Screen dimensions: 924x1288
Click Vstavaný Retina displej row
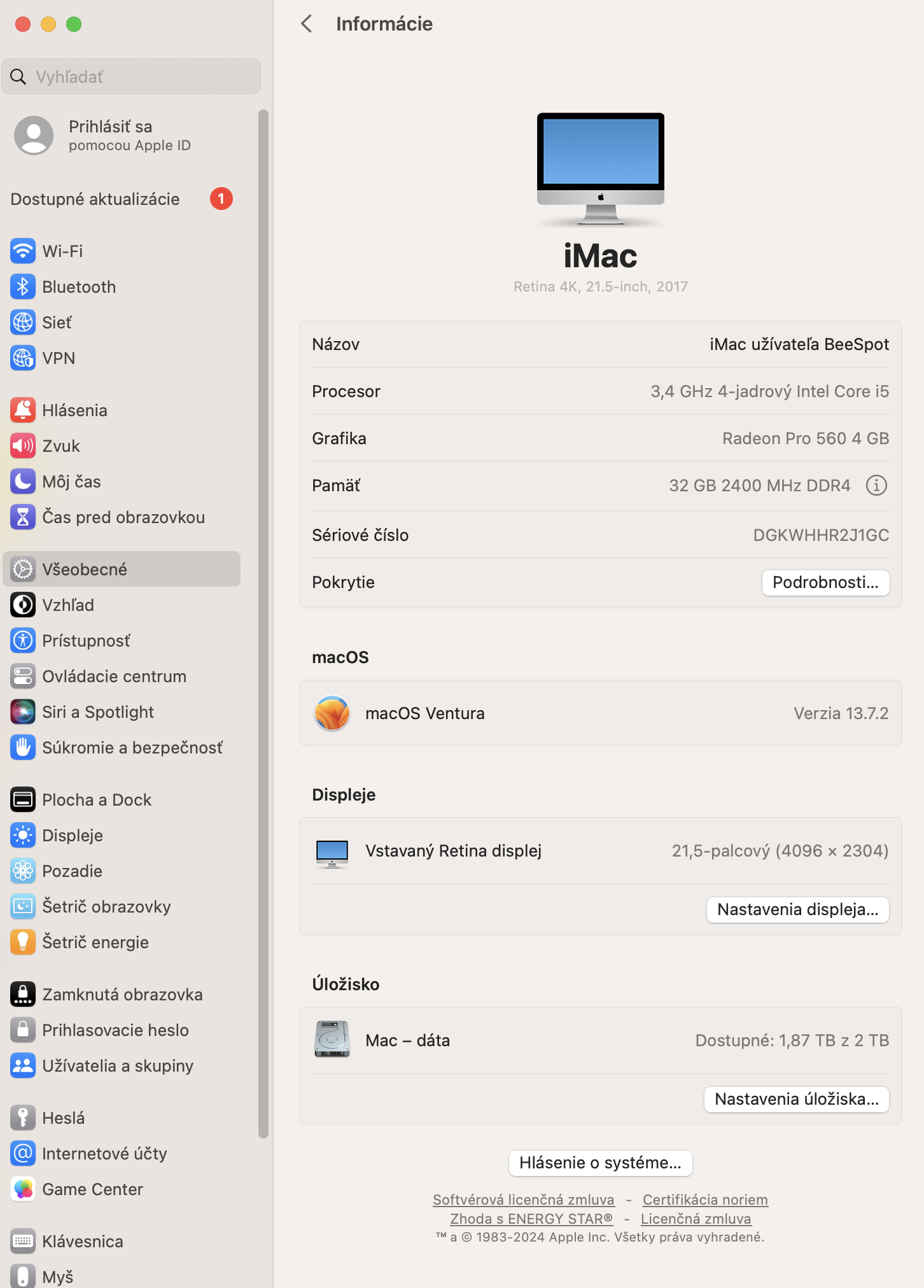click(x=600, y=851)
